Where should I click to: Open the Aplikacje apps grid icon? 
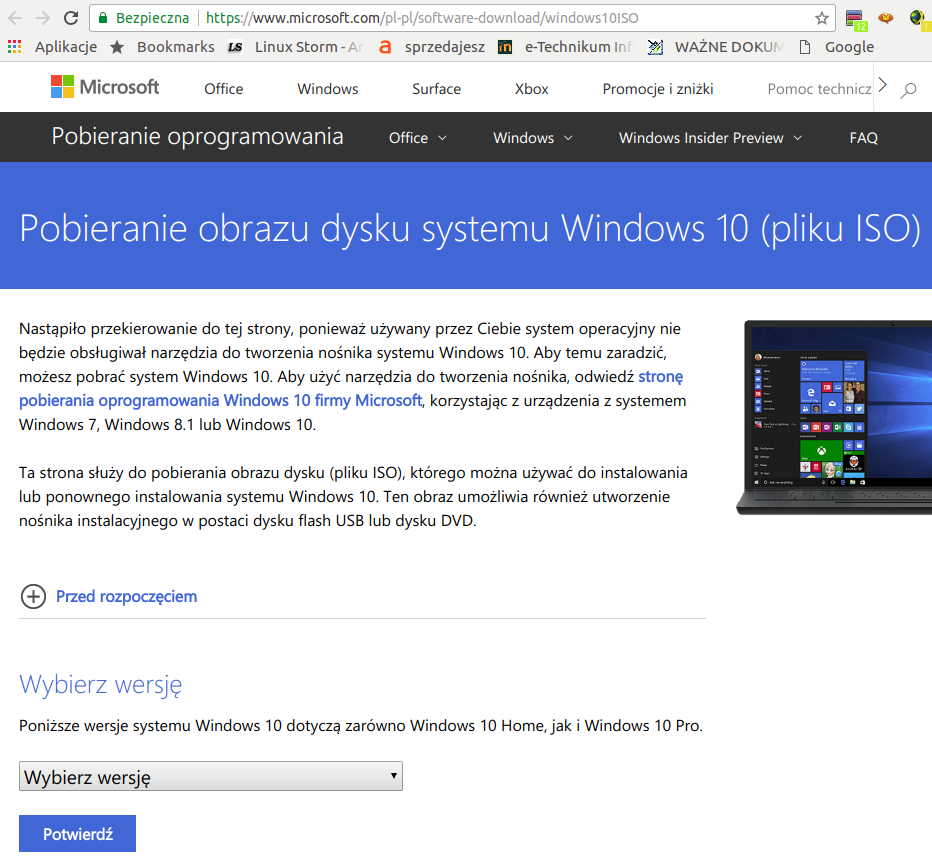point(14,47)
